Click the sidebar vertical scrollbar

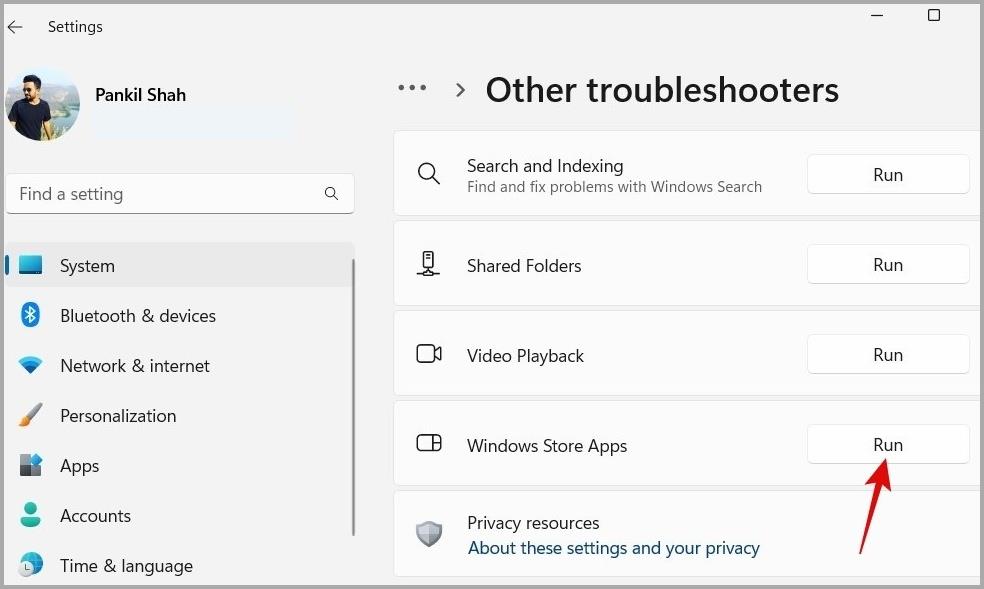pyautogui.click(x=353, y=397)
